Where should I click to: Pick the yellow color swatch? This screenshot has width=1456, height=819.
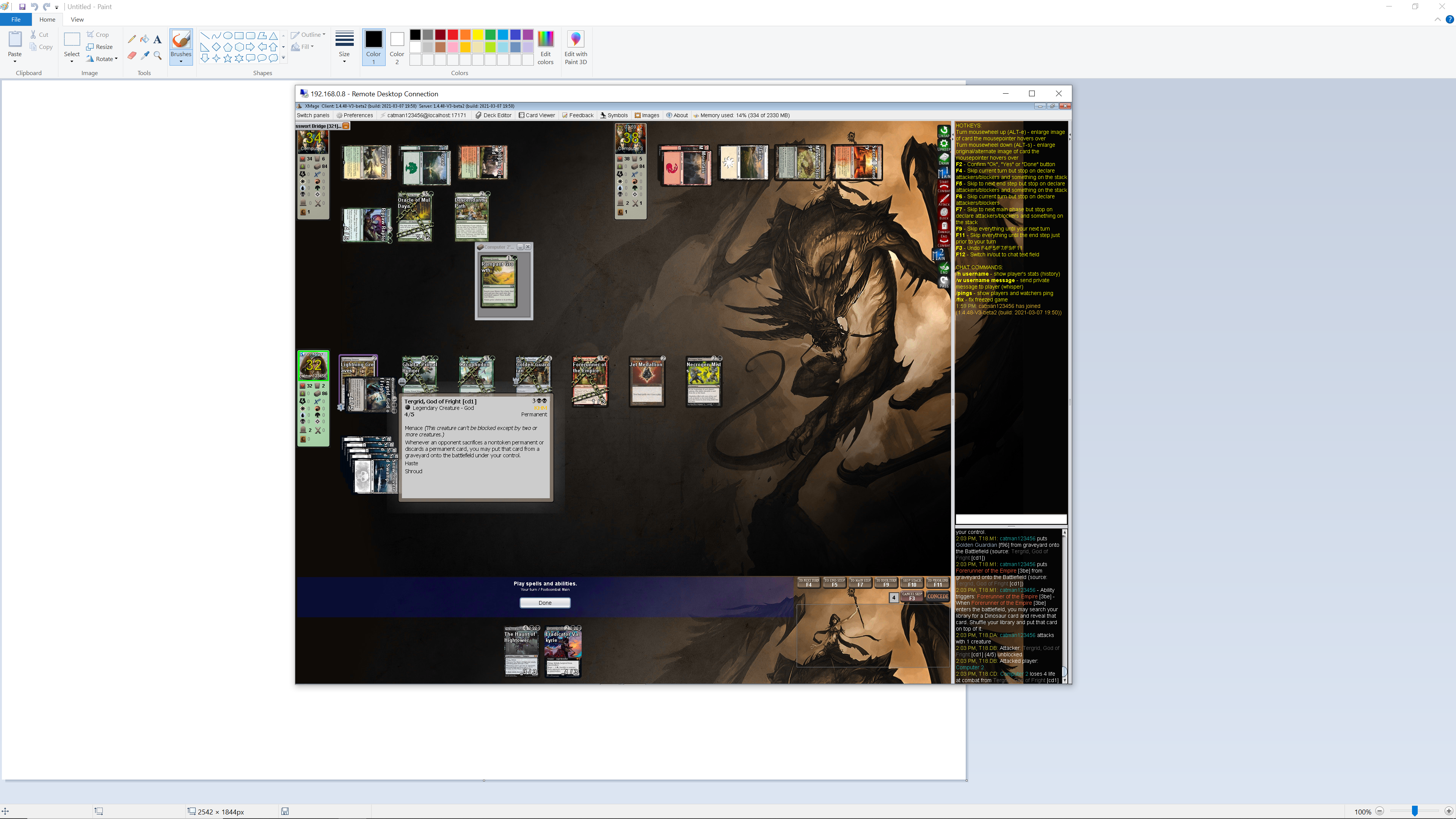pyautogui.click(x=478, y=35)
